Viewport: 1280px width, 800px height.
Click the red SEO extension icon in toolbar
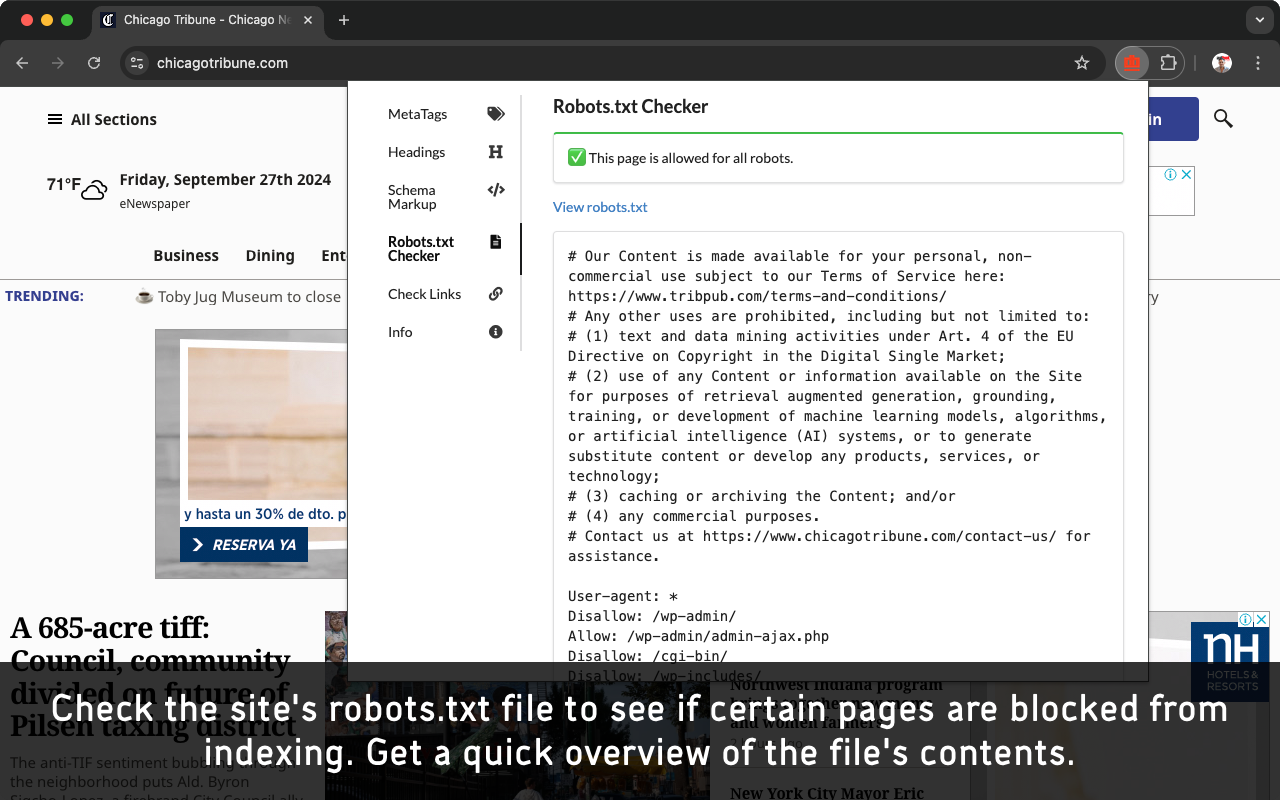[x=1131, y=62]
